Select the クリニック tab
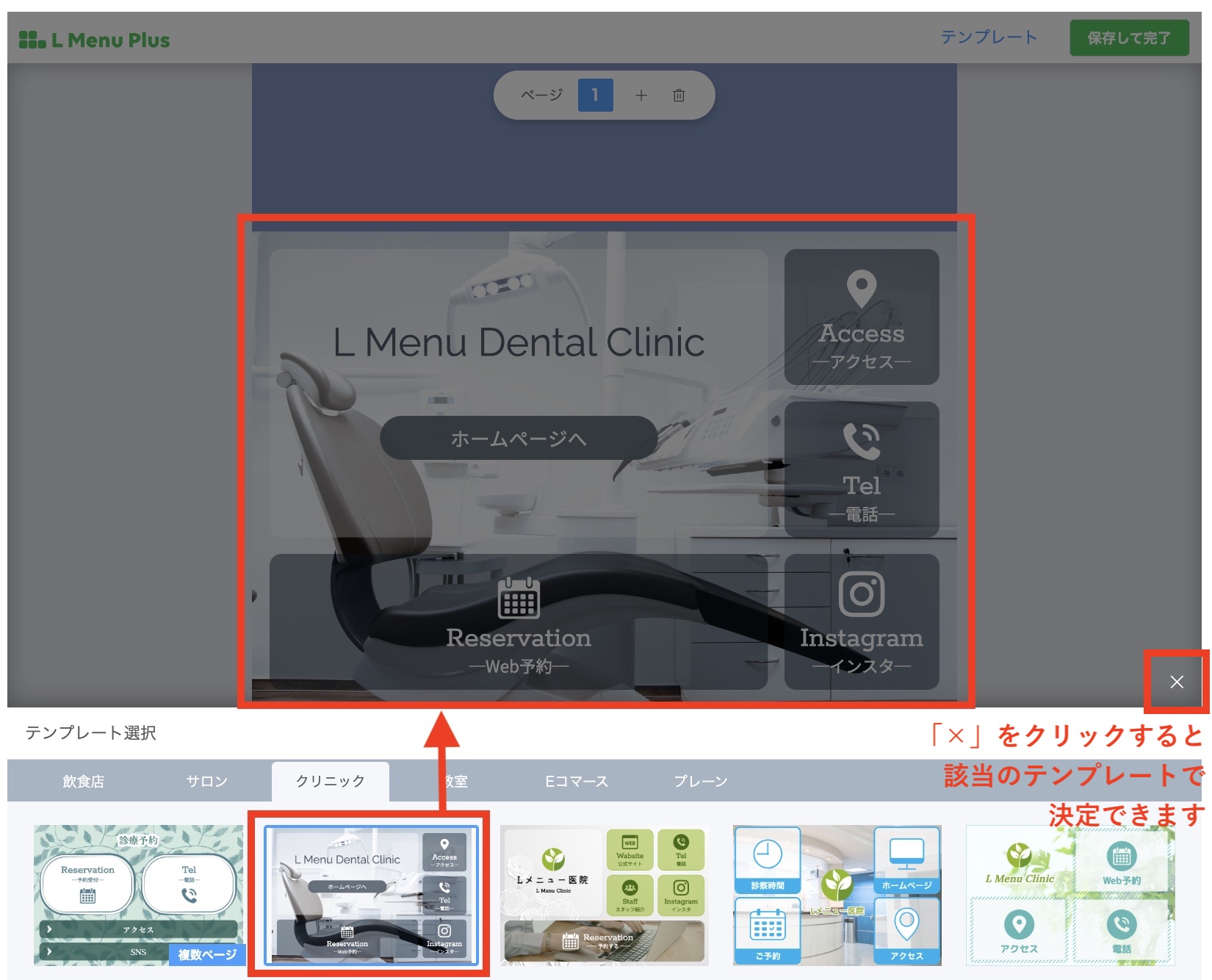Image resolution: width=1212 pixels, height=980 pixels. coord(331,781)
